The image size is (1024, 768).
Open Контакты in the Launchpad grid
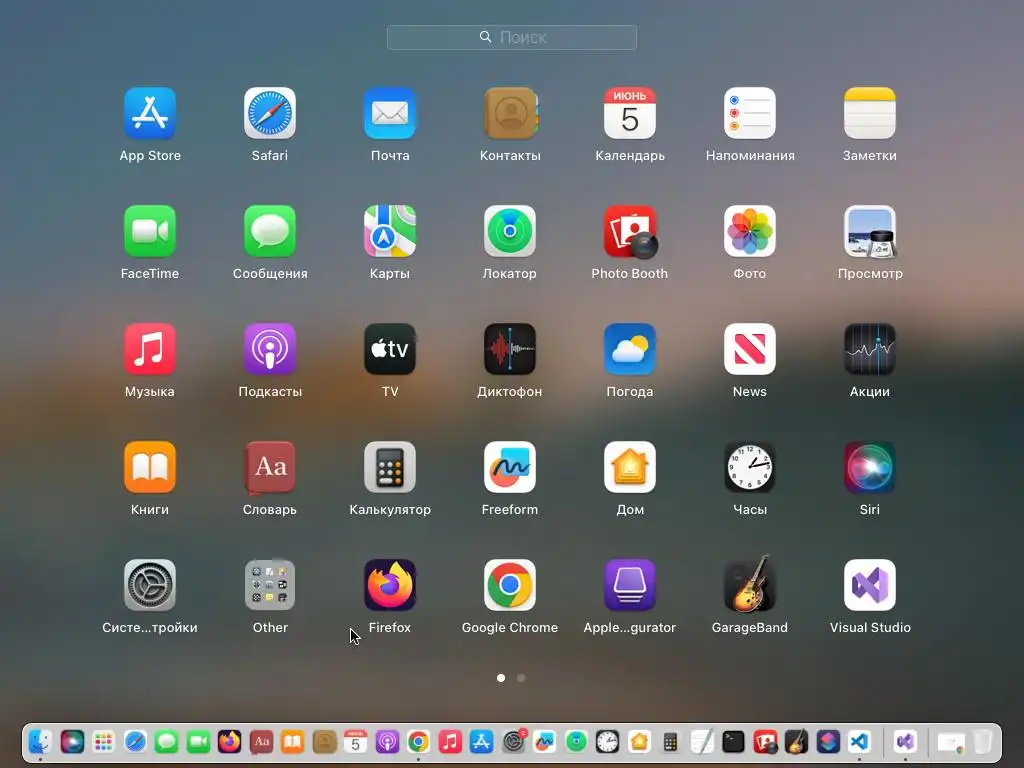click(510, 114)
